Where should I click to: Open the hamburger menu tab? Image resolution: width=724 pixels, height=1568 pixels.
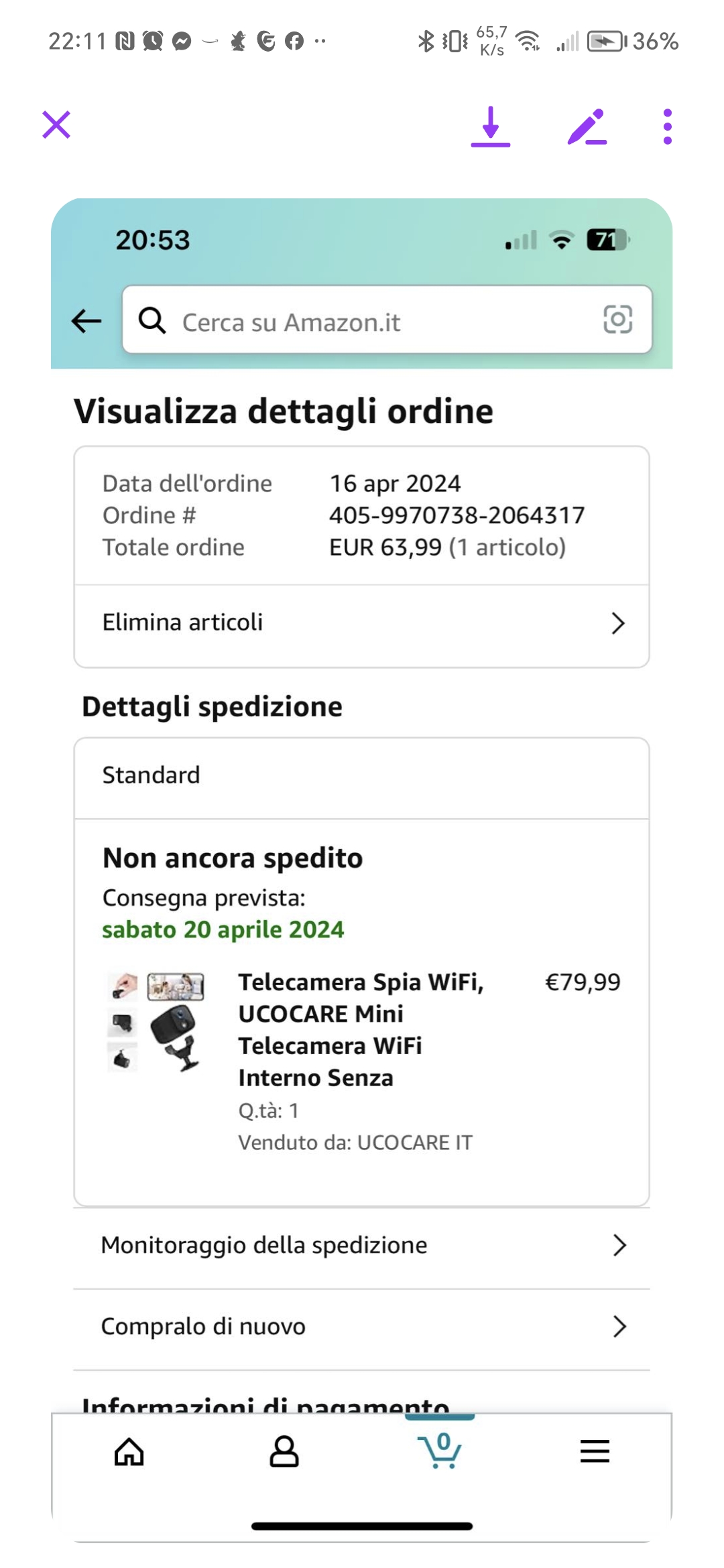tap(595, 1451)
